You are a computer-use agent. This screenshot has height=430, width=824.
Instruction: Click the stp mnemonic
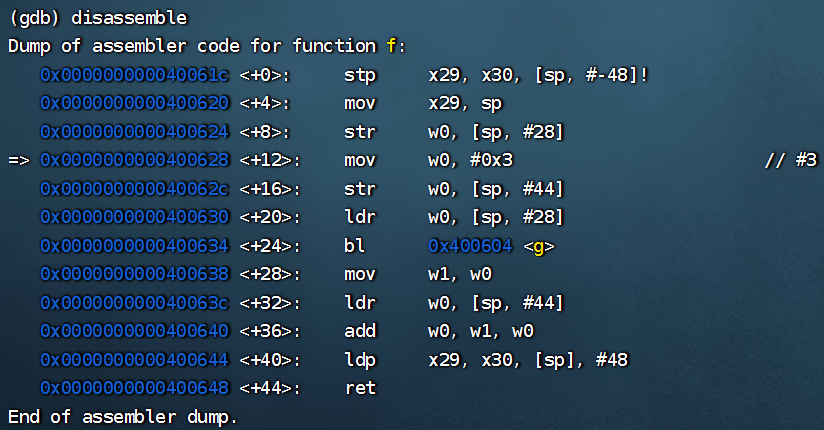[x=360, y=76]
